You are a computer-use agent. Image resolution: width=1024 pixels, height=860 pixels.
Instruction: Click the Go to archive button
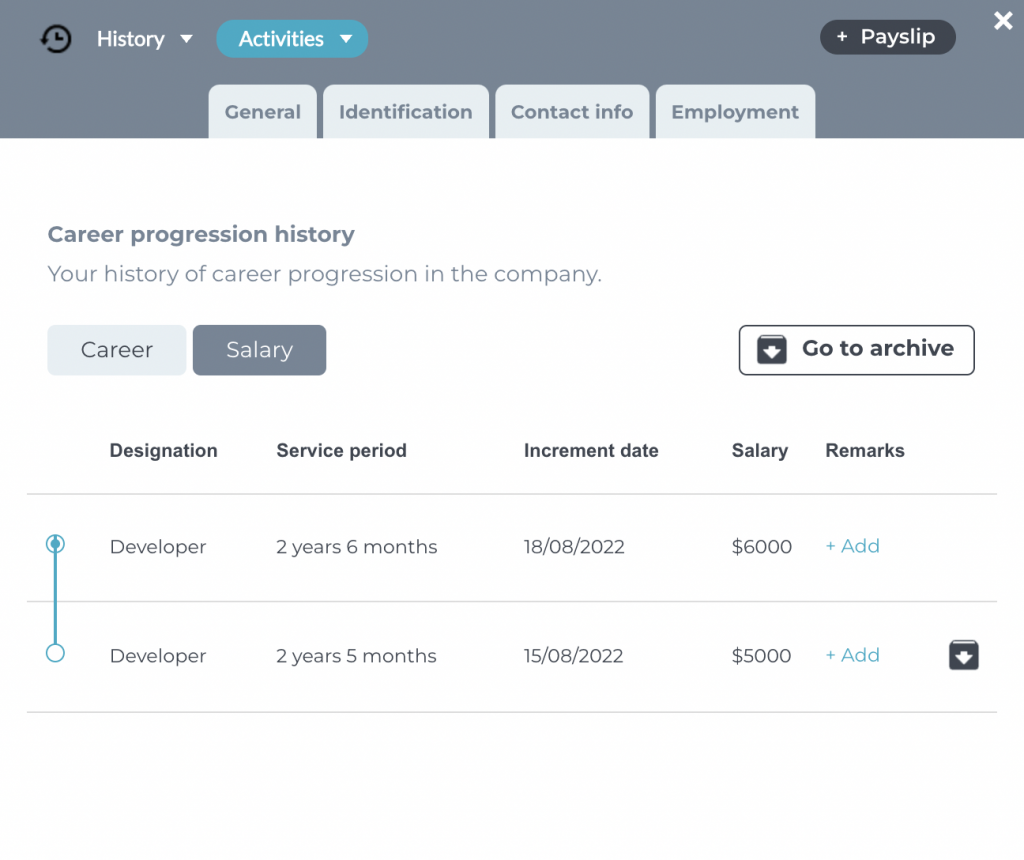pyautogui.click(x=856, y=350)
